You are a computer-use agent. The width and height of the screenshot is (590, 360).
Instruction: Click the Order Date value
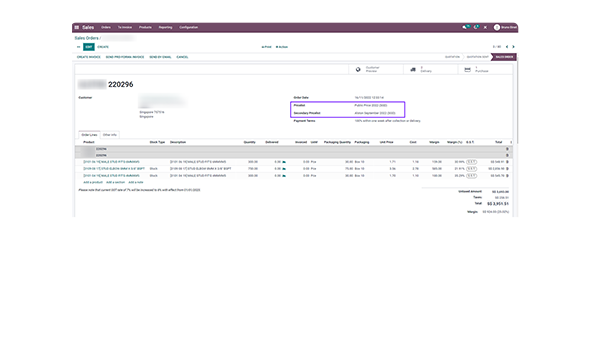tap(369, 98)
